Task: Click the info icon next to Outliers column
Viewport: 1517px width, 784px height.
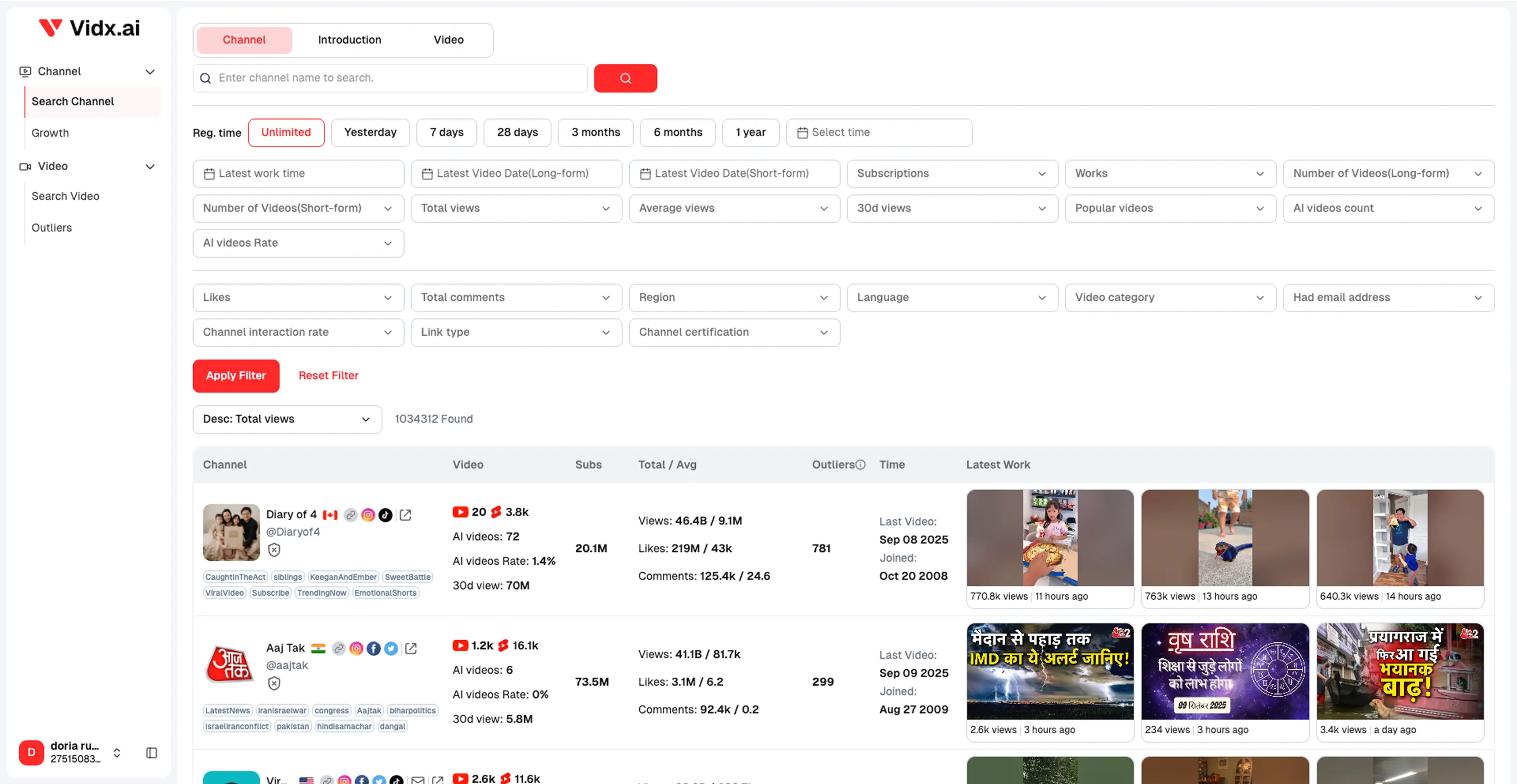Action: pos(860,464)
